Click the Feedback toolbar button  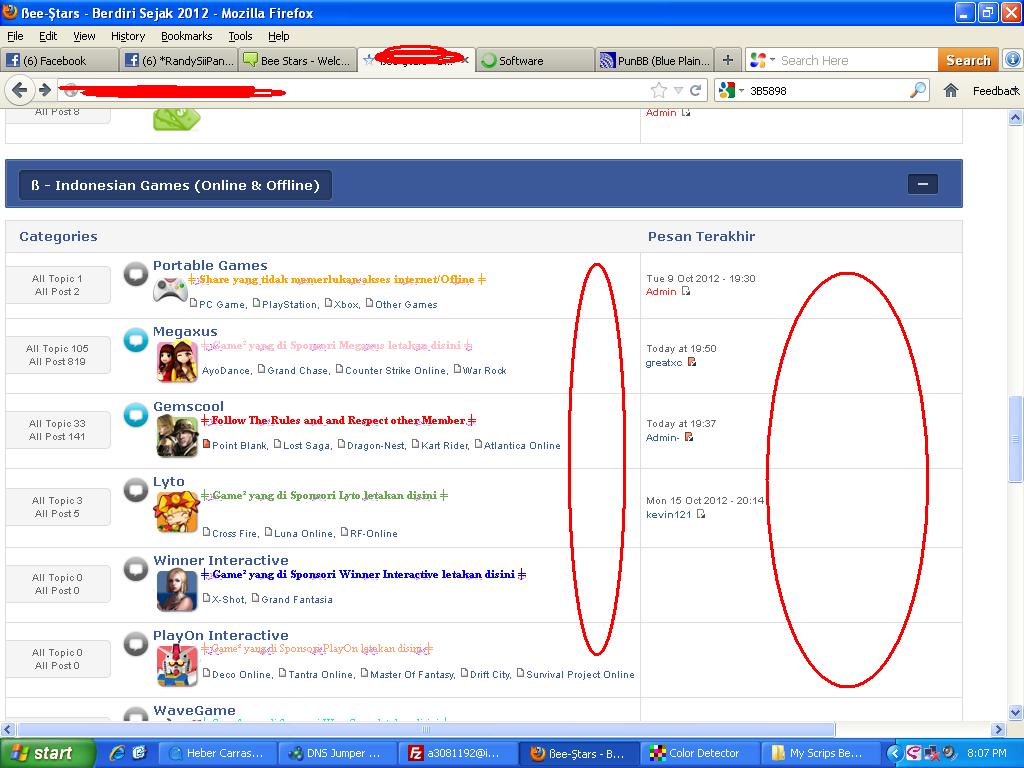click(995, 91)
